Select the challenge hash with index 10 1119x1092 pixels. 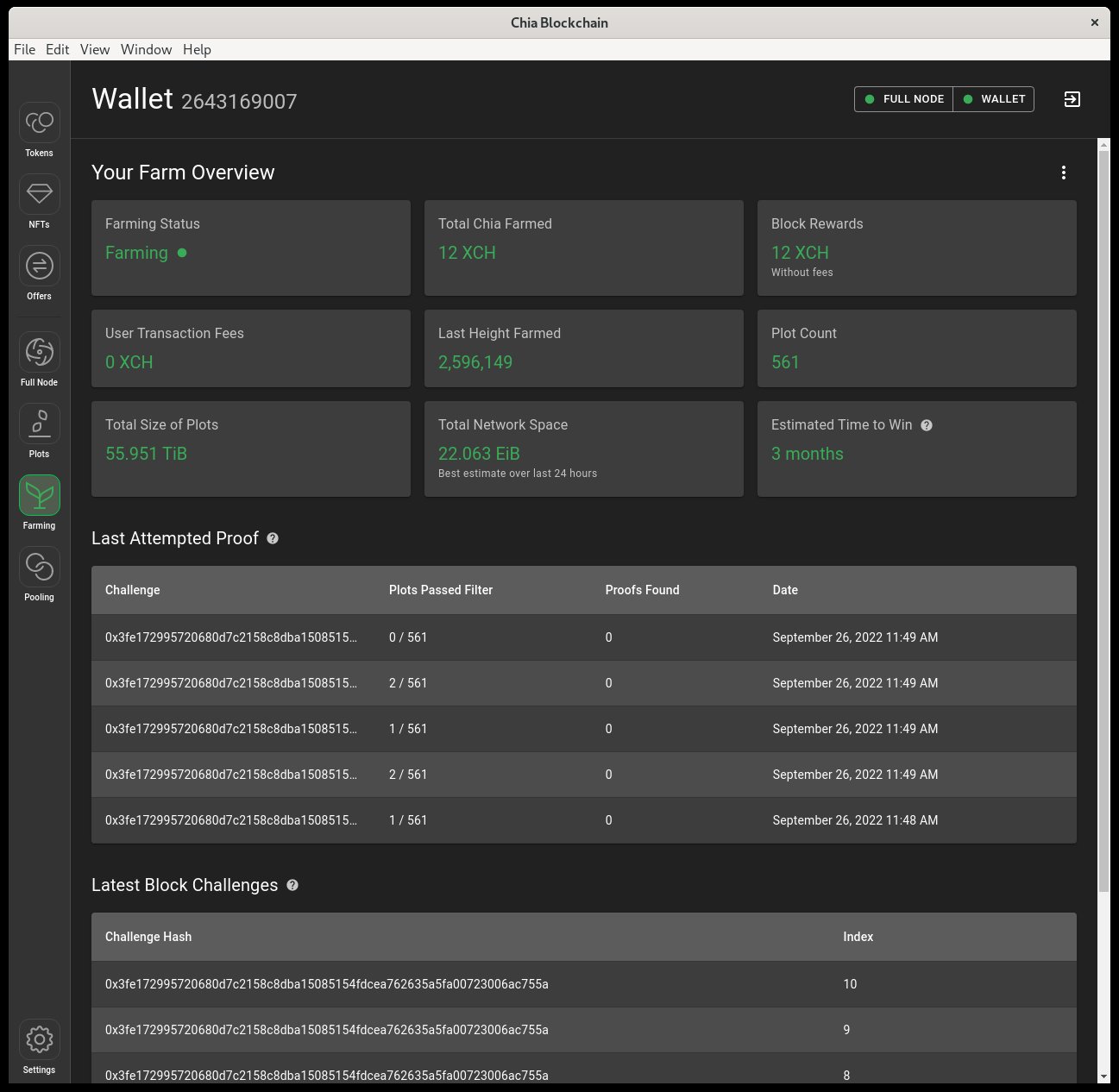(x=327, y=984)
